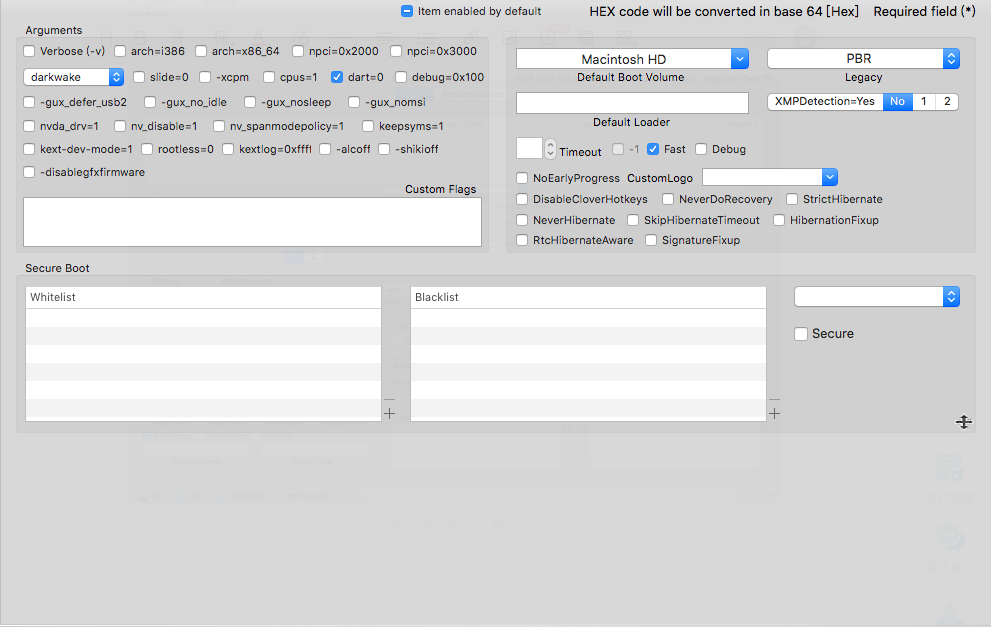
Task: Check the keepsyms=1 argument
Action: 368,126
